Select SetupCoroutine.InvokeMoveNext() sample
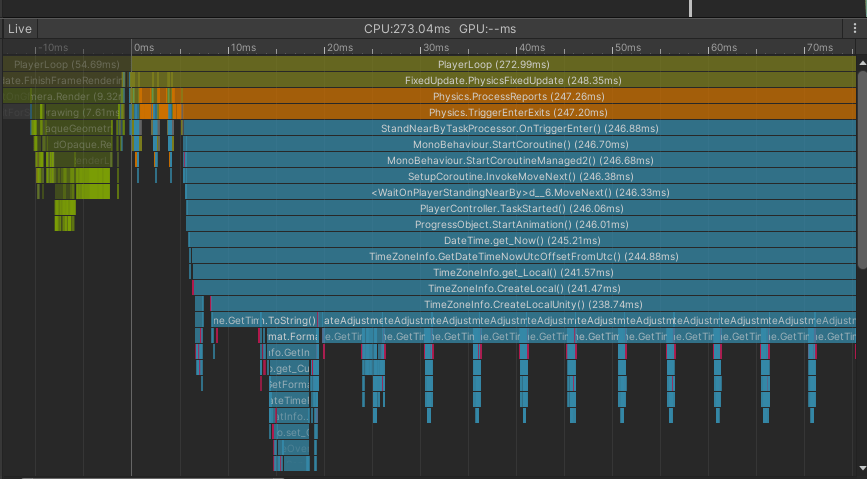The width and height of the screenshot is (867, 479). [x=520, y=176]
